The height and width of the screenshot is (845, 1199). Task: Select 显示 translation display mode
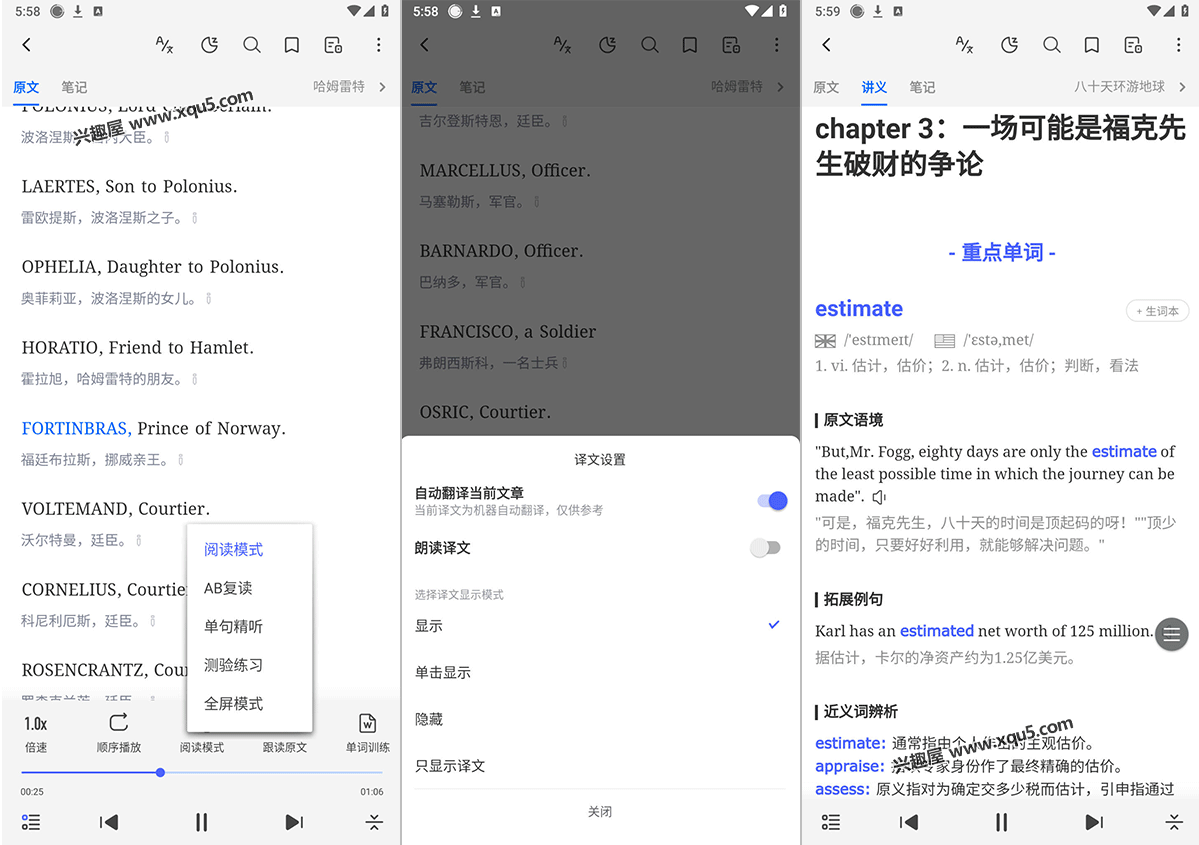600,626
